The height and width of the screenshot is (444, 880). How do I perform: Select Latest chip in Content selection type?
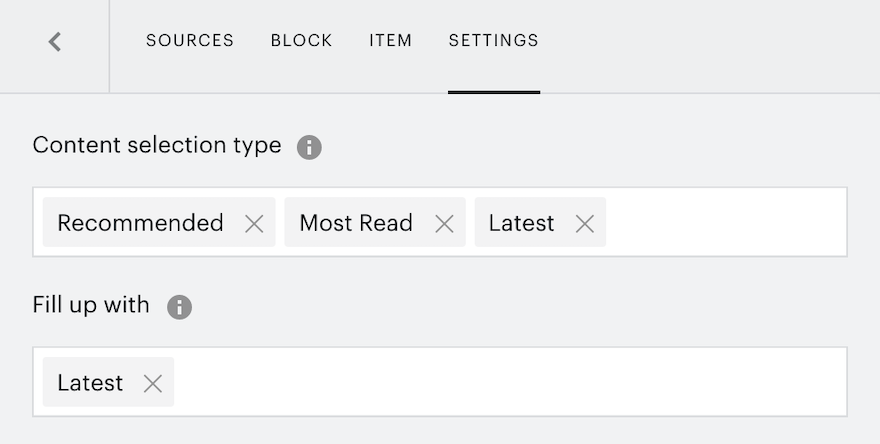pyautogui.click(x=521, y=223)
